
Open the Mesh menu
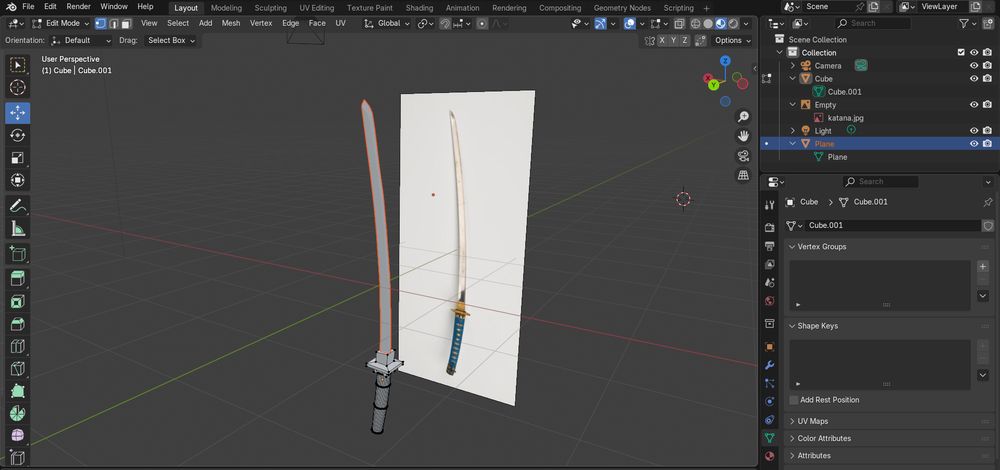(231, 24)
